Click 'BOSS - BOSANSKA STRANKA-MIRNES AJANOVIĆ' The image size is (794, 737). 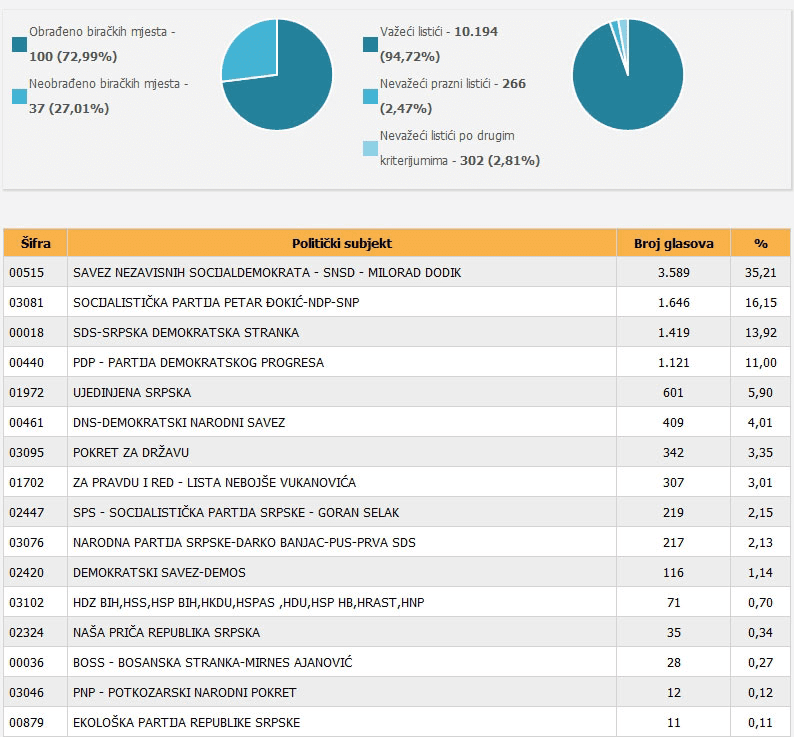212,662
